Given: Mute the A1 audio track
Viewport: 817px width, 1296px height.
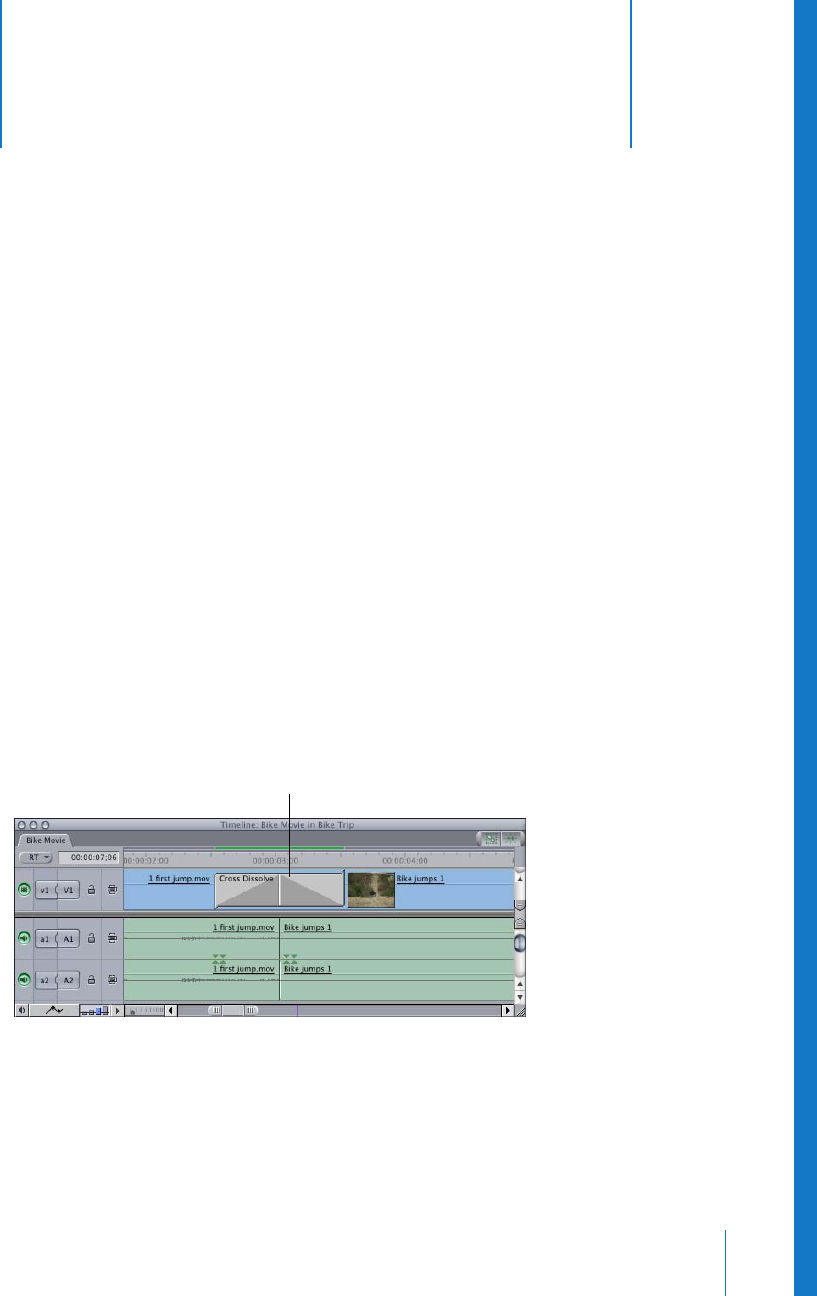Looking at the screenshot, I should tap(24, 938).
